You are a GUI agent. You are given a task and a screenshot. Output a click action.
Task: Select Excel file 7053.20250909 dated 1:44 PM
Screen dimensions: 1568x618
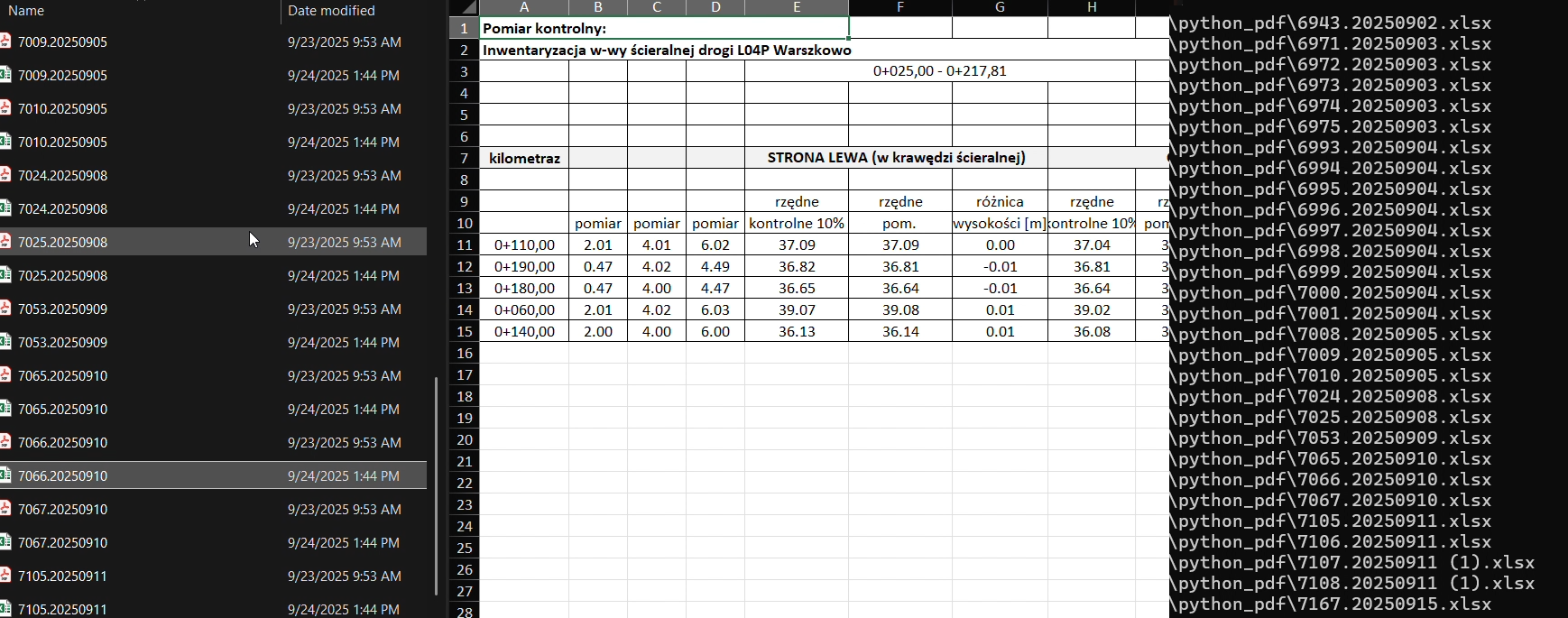213,342
